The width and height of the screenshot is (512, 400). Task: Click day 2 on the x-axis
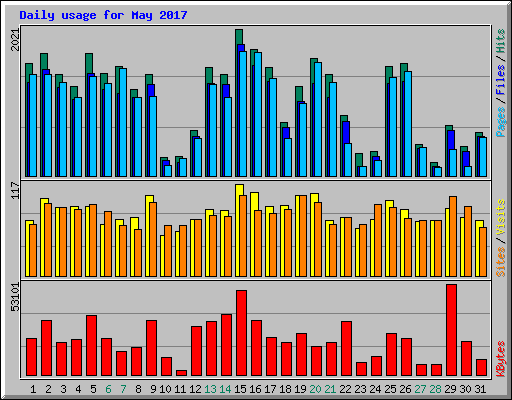click(x=48, y=389)
